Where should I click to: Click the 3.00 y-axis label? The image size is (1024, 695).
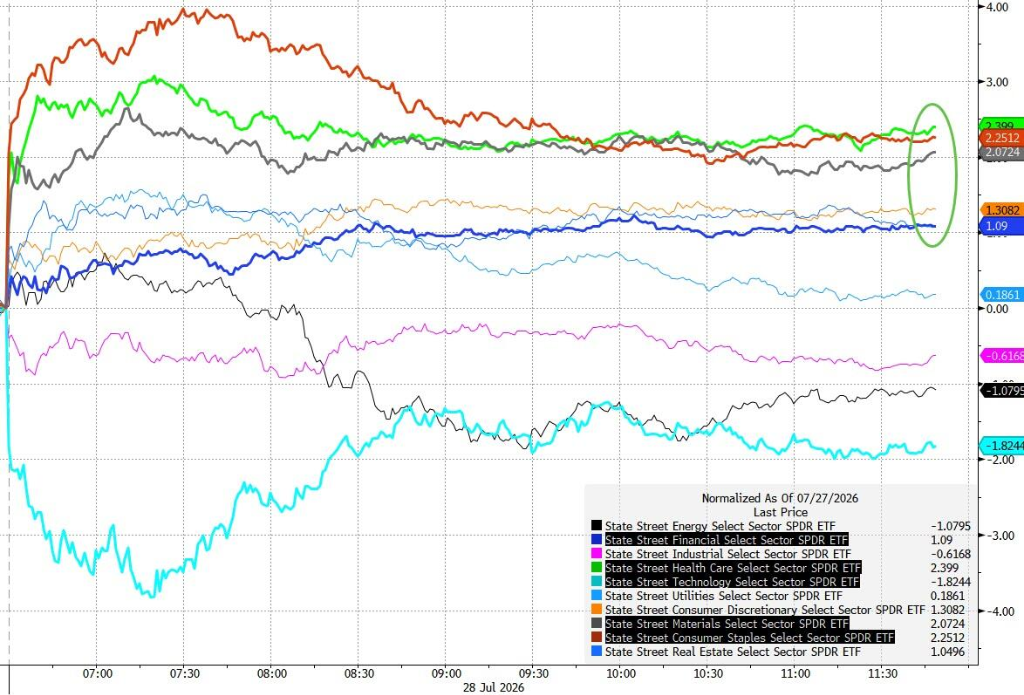tap(997, 82)
